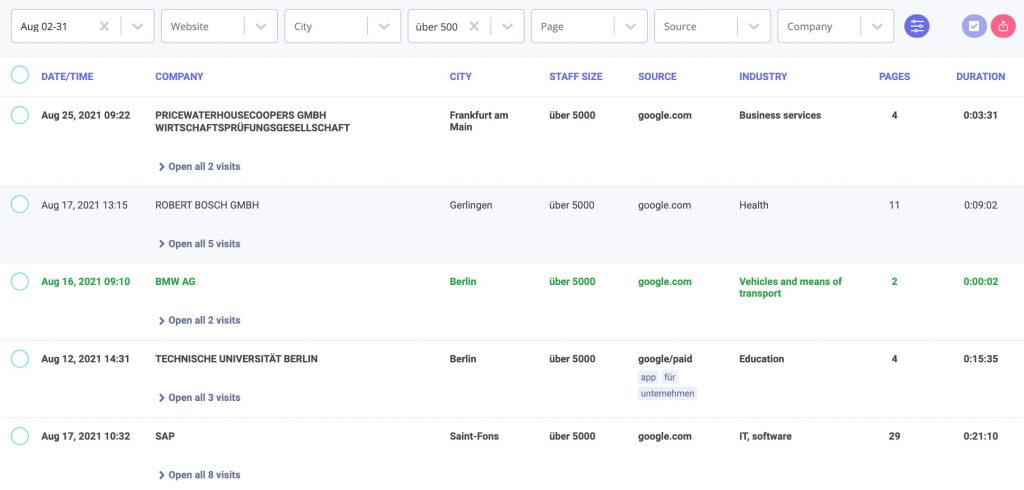Click 'IT, software' industry cell
Screen dimensions: 1024x490
click(x=765, y=436)
